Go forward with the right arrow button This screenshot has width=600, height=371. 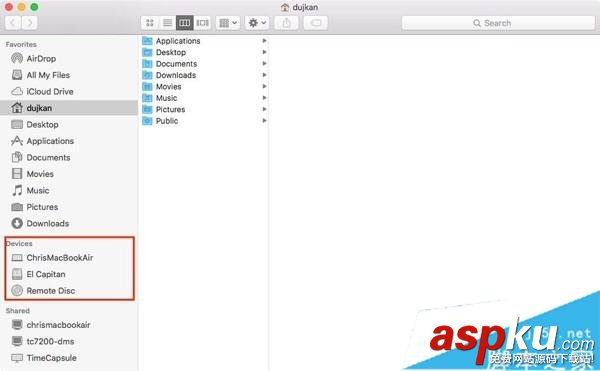29,23
